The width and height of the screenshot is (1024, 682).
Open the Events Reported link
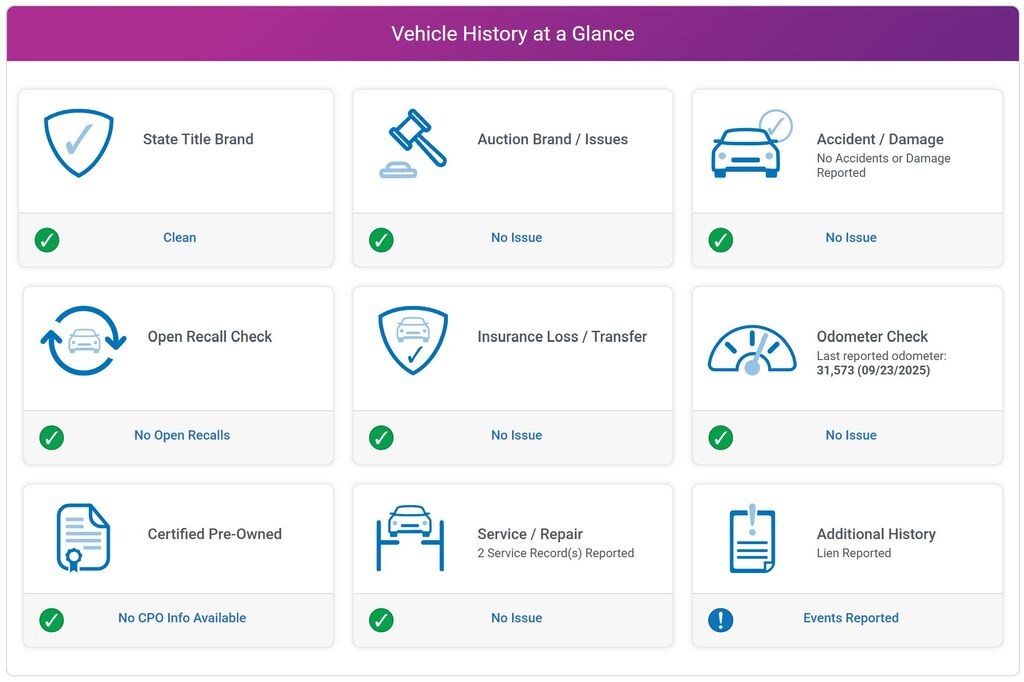[x=850, y=618]
